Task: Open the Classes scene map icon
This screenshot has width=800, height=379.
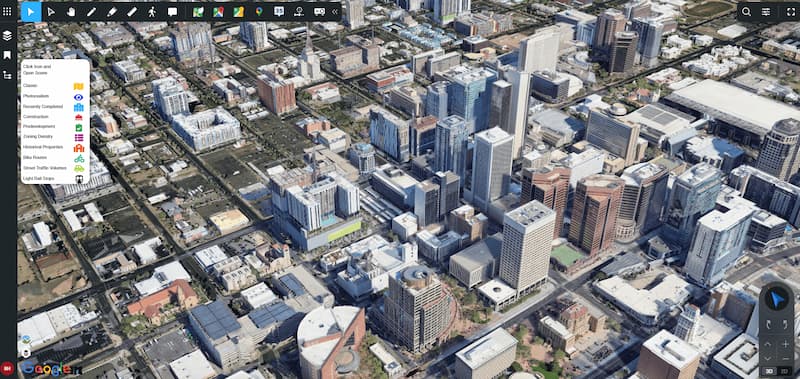Action: click(x=79, y=86)
